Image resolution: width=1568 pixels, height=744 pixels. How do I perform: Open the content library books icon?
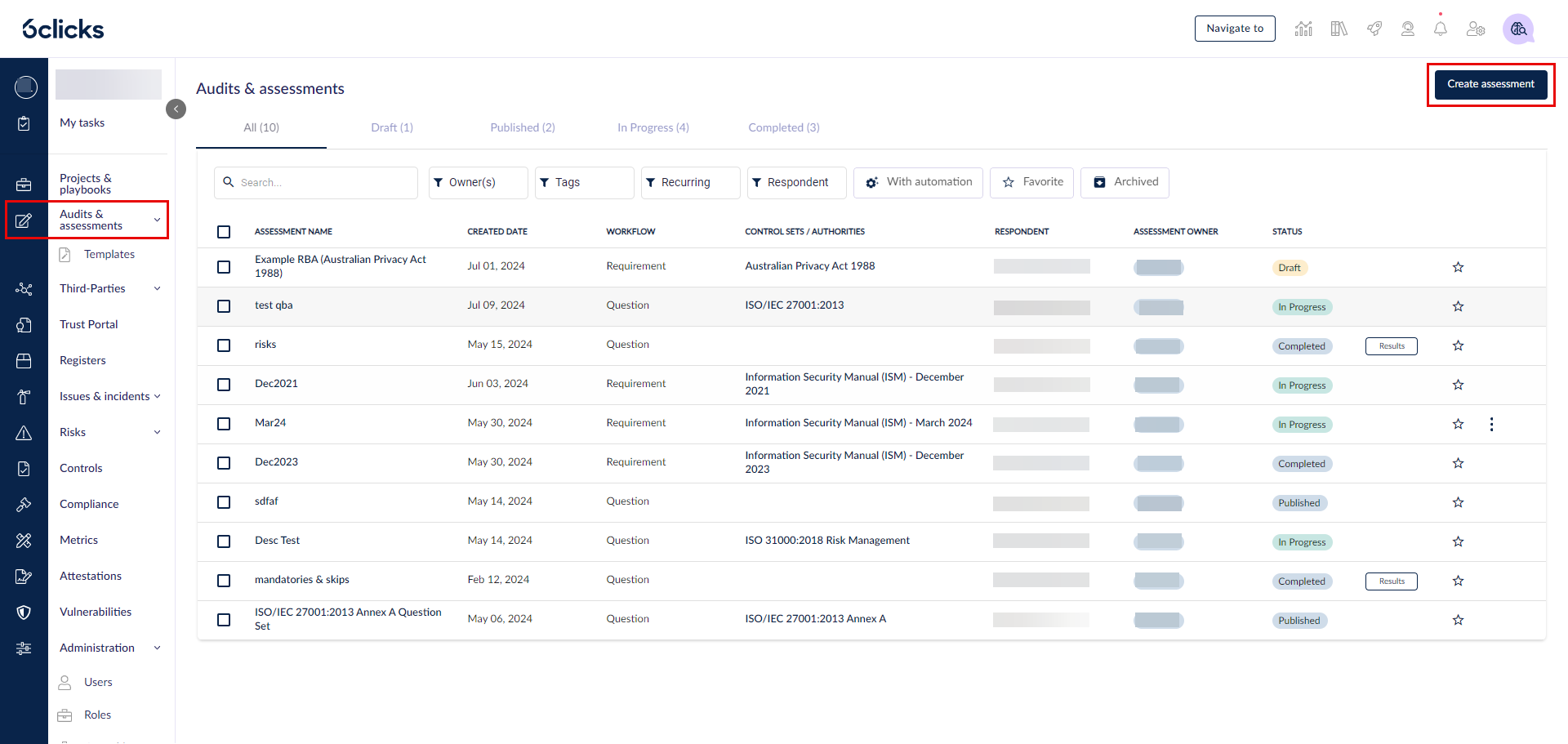click(x=1339, y=29)
